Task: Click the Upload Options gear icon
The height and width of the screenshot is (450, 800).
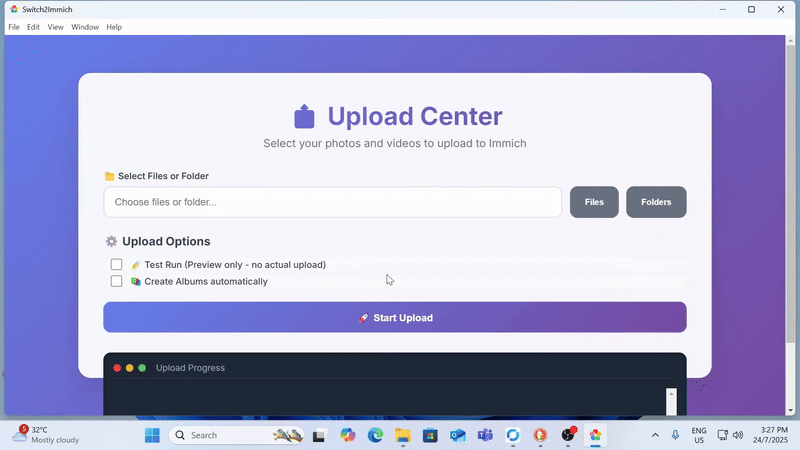Action: click(111, 241)
